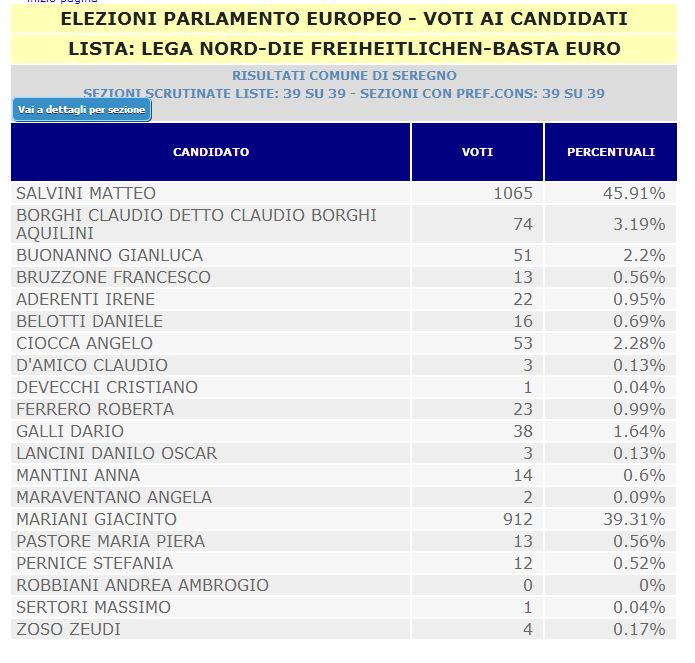Click the VOTI column header

tap(477, 152)
